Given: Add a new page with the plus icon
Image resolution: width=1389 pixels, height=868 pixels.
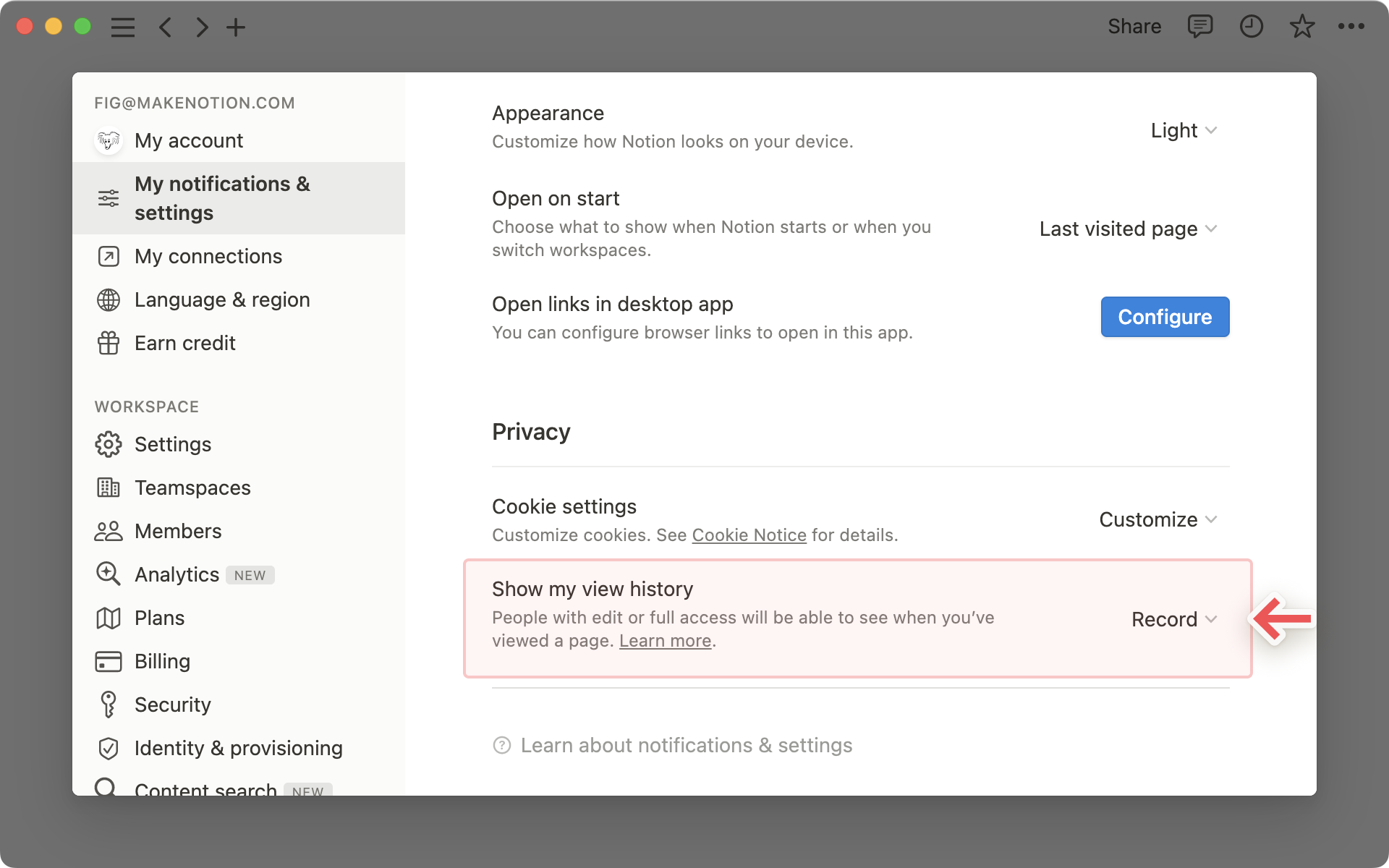Looking at the screenshot, I should tap(236, 27).
